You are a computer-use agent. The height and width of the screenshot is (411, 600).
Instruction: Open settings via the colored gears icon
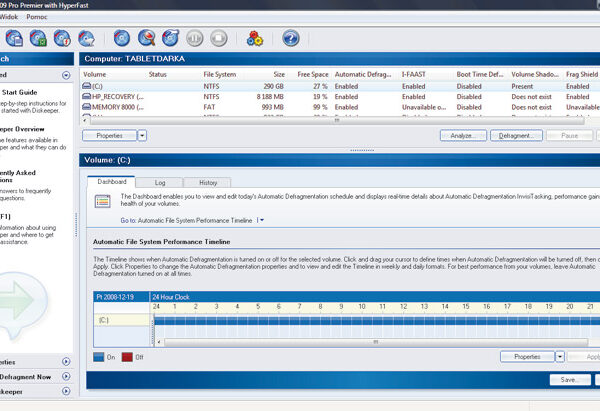coord(255,39)
